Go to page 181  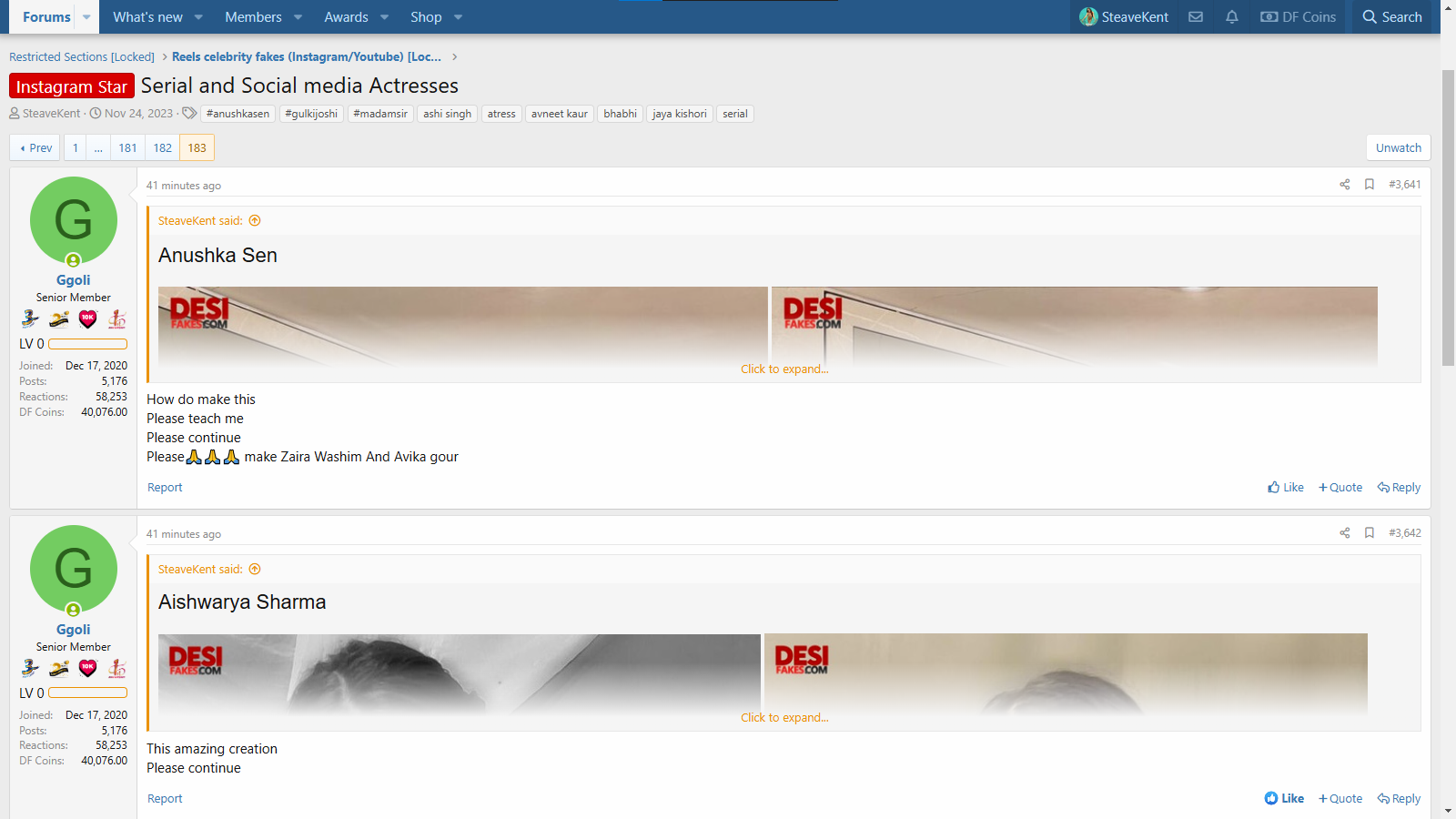point(128,148)
